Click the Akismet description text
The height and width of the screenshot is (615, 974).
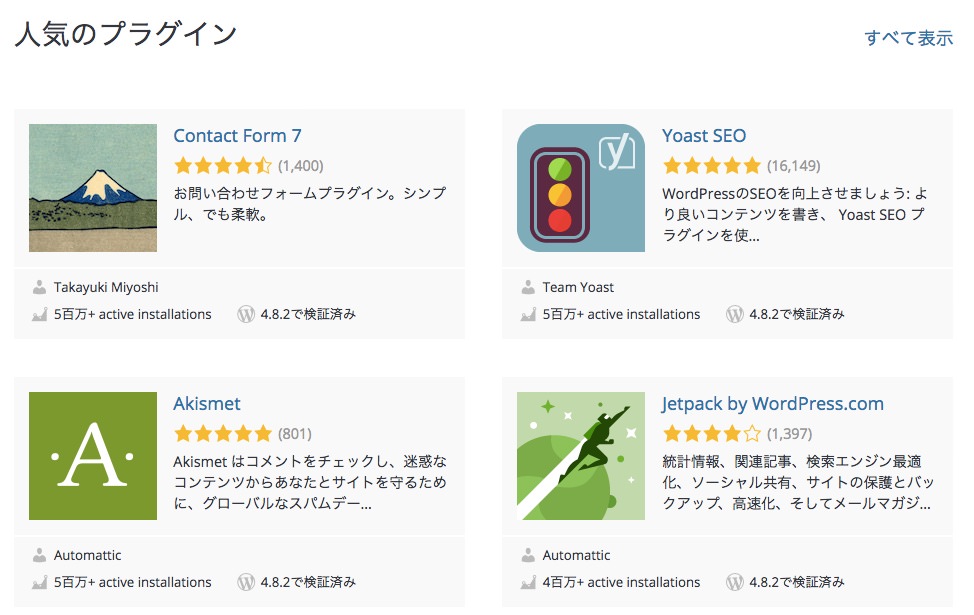(x=310, y=482)
